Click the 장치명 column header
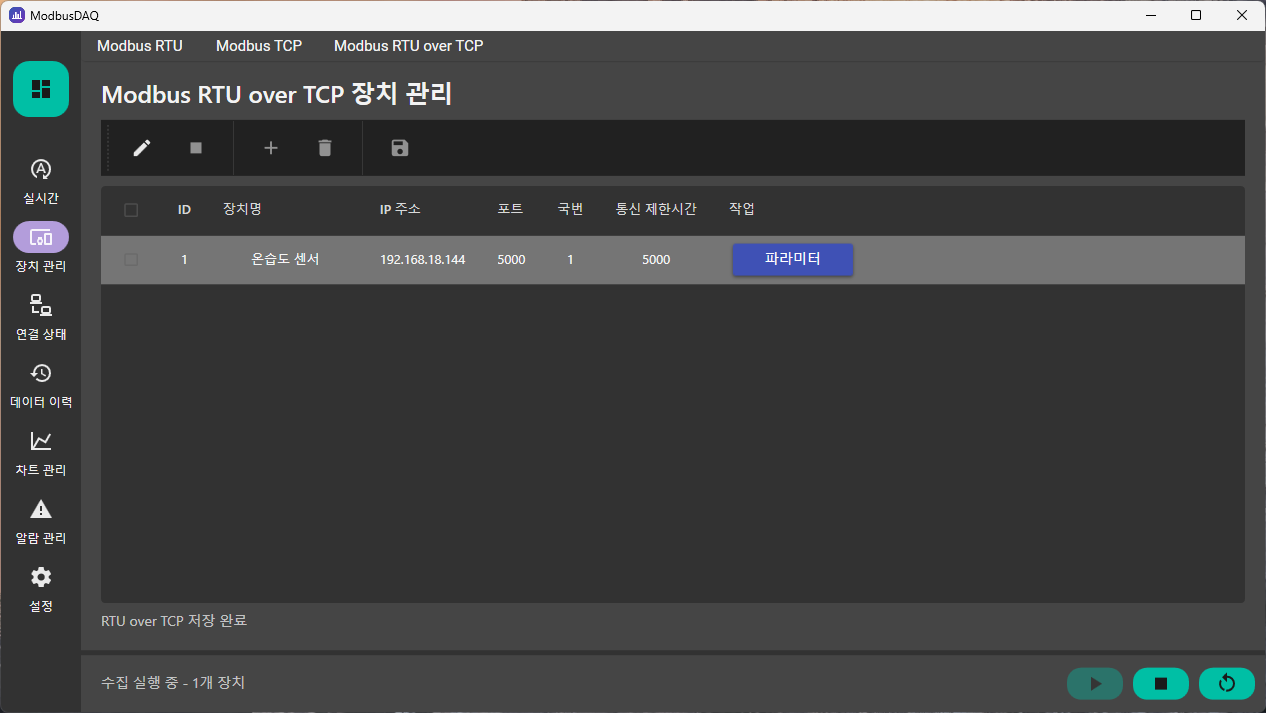 click(x=242, y=209)
